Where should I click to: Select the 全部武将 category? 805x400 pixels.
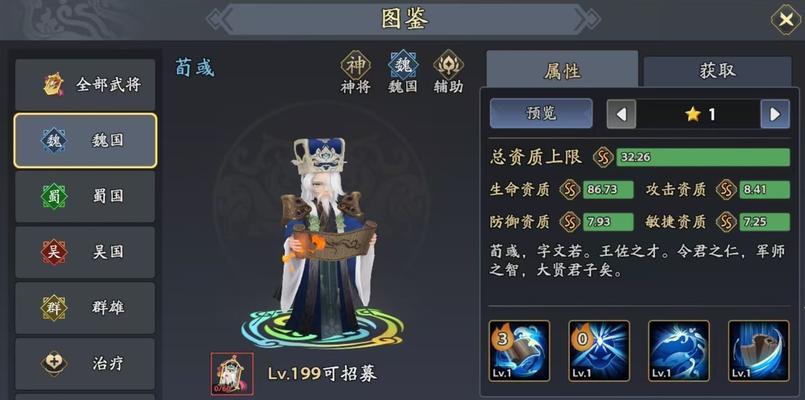point(85,84)
